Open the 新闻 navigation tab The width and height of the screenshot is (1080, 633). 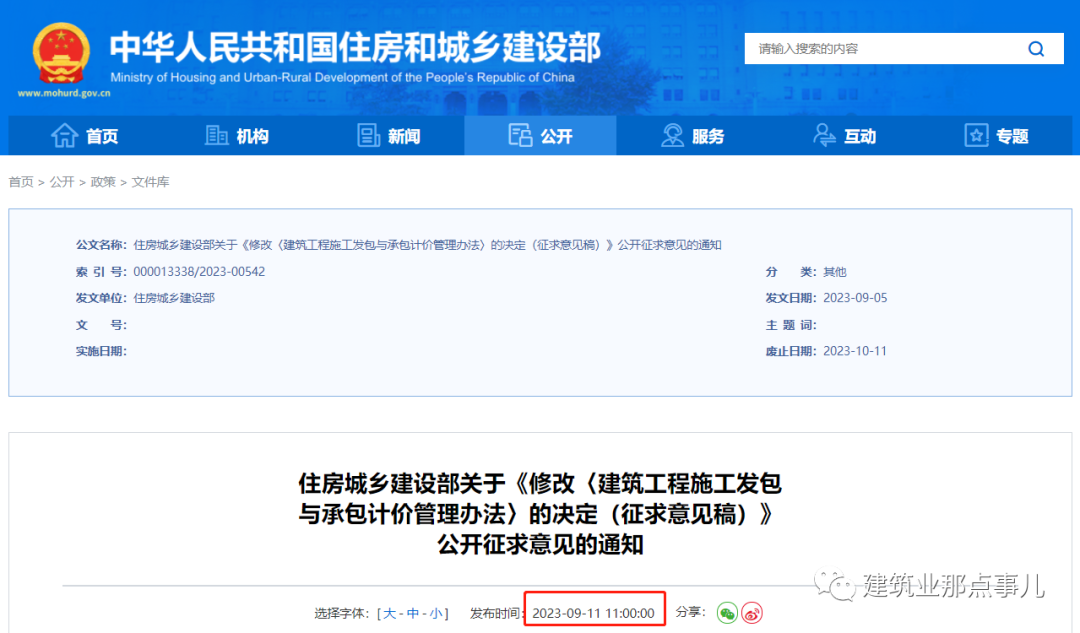coord(388,136)
